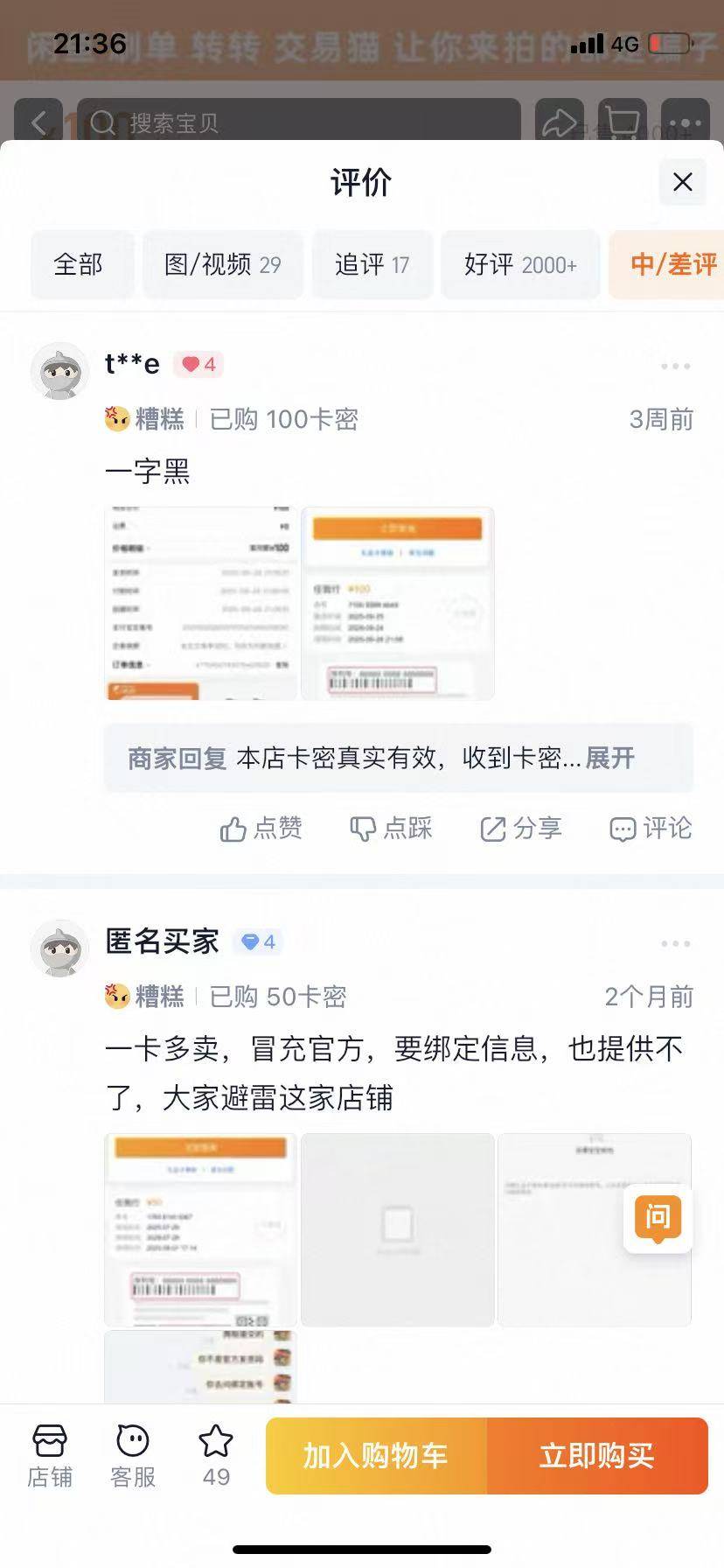This screenshot has height=1568, width=724.
Task: Like t**e's review with 点赞
Action: click(261, 829)
